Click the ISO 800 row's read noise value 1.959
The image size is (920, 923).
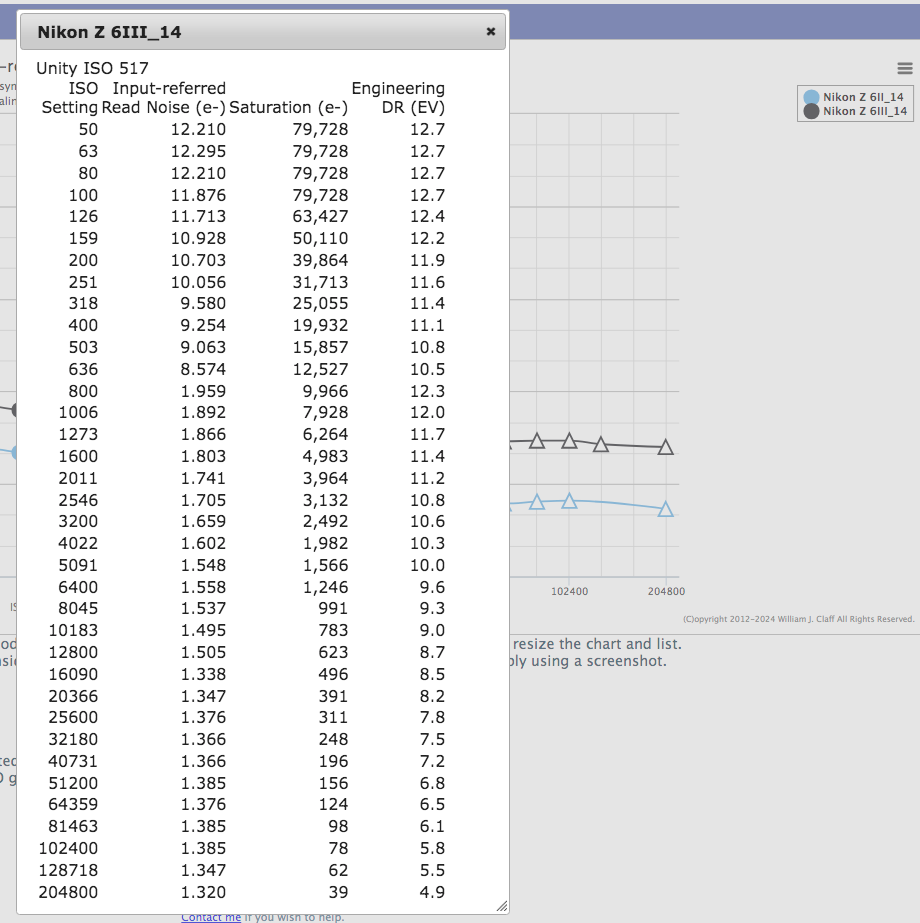204,391
